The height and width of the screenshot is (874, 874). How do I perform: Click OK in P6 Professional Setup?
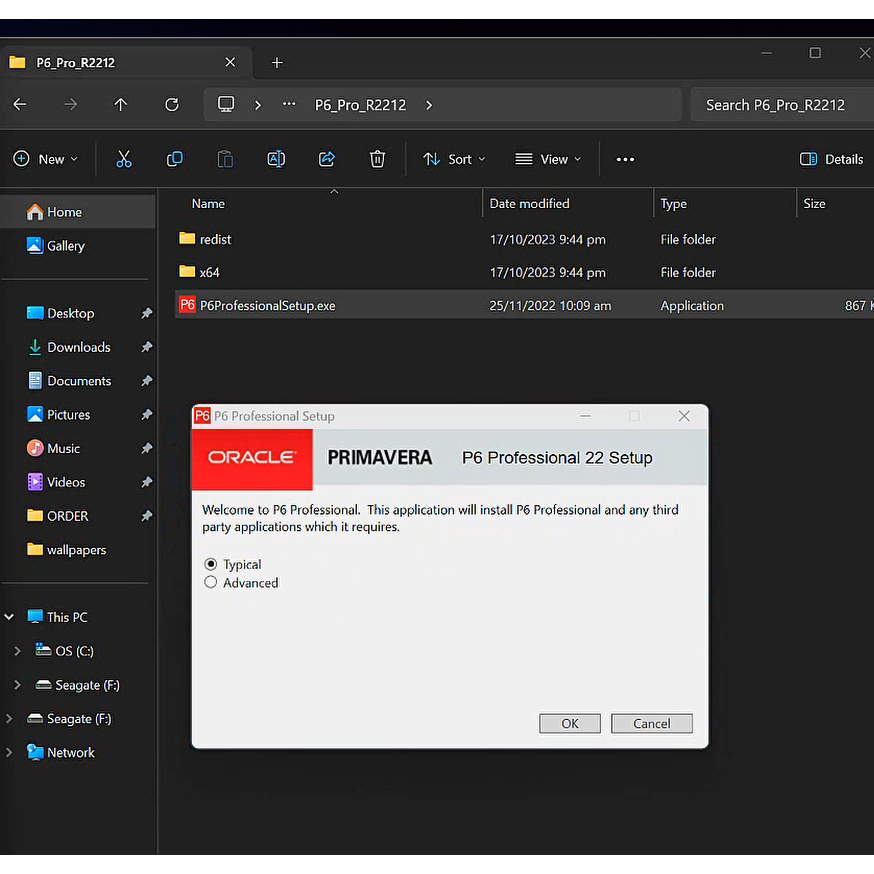[x=570, y=724]
